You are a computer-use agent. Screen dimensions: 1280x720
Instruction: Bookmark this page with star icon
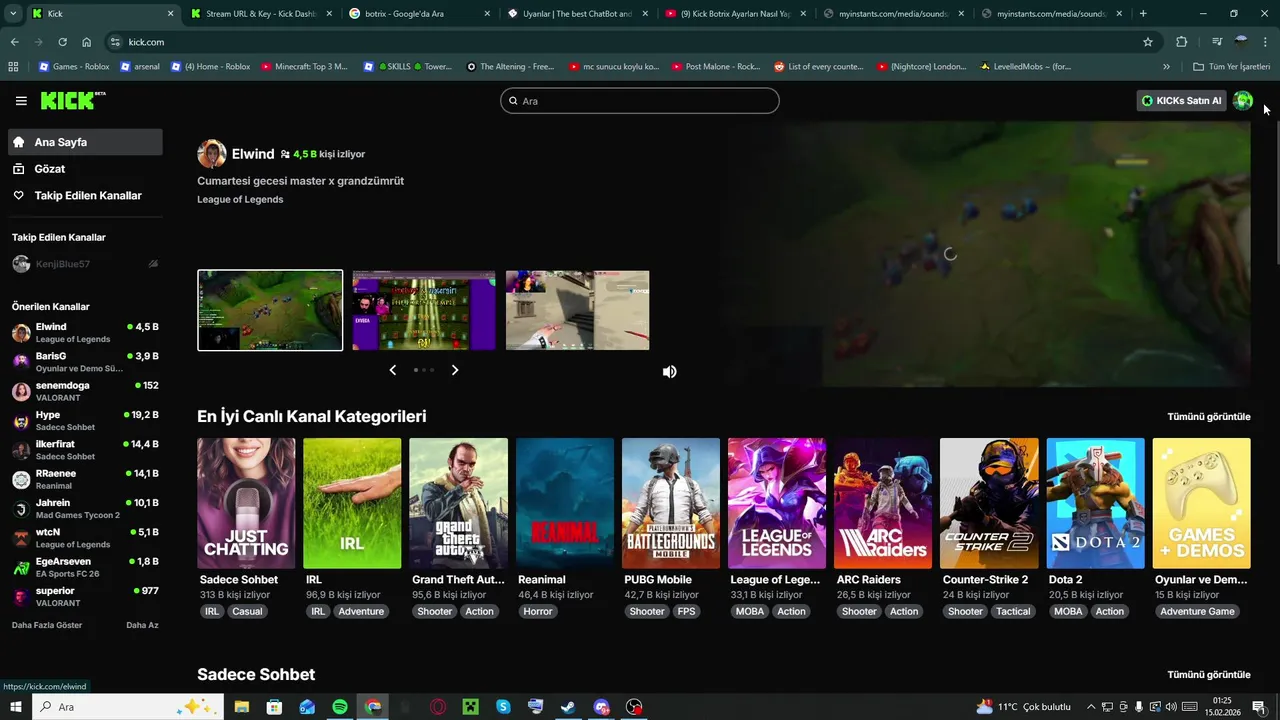[1148, 42]
